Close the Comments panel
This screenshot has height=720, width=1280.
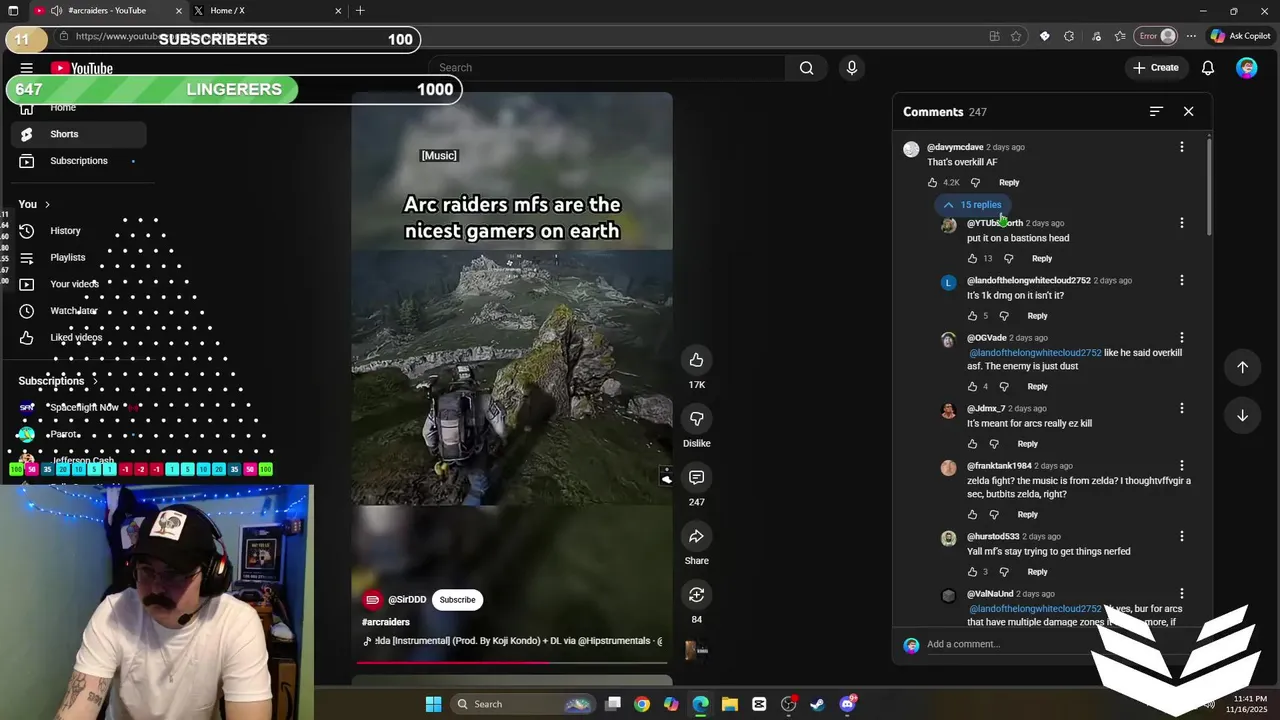(1188, 112)
